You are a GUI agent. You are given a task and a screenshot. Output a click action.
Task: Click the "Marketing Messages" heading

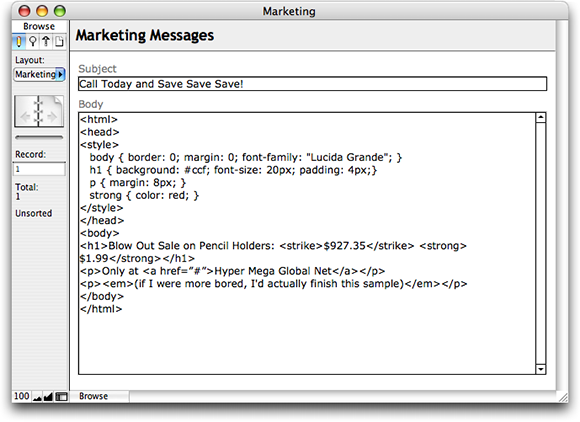tap(145, 36)
